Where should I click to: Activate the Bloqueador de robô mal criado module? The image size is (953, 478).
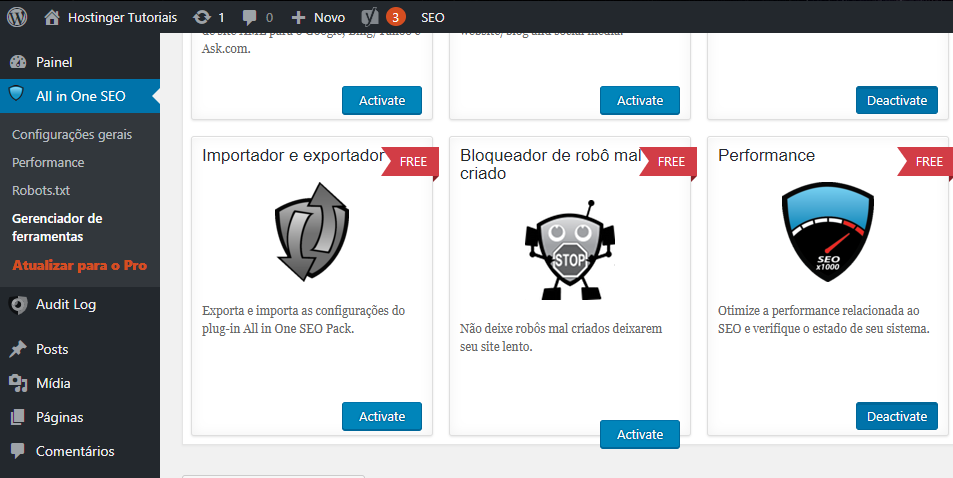click(639, 434)
